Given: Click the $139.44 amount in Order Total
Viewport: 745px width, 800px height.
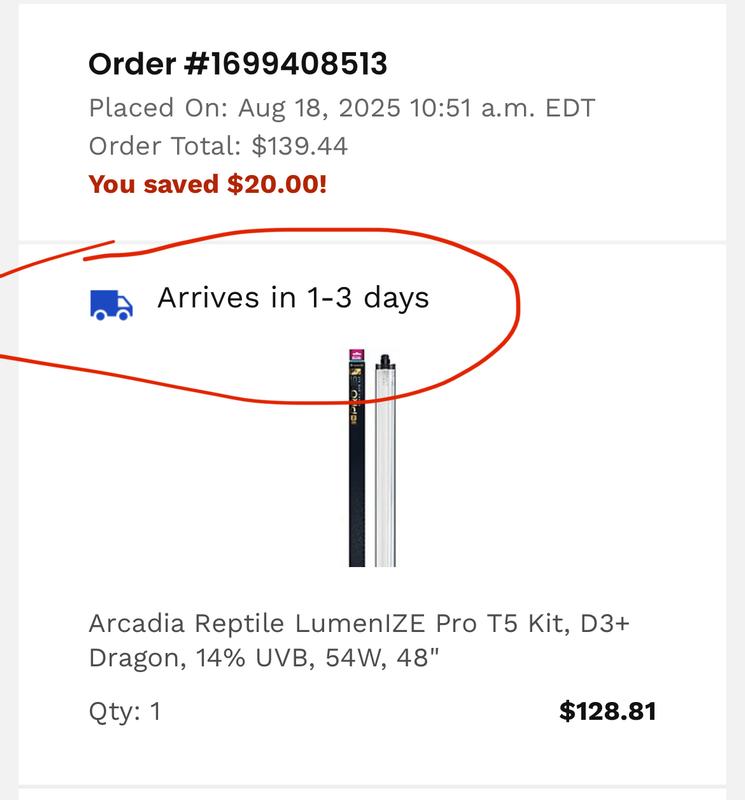Looking at the screenshot, I should [299, 146].
